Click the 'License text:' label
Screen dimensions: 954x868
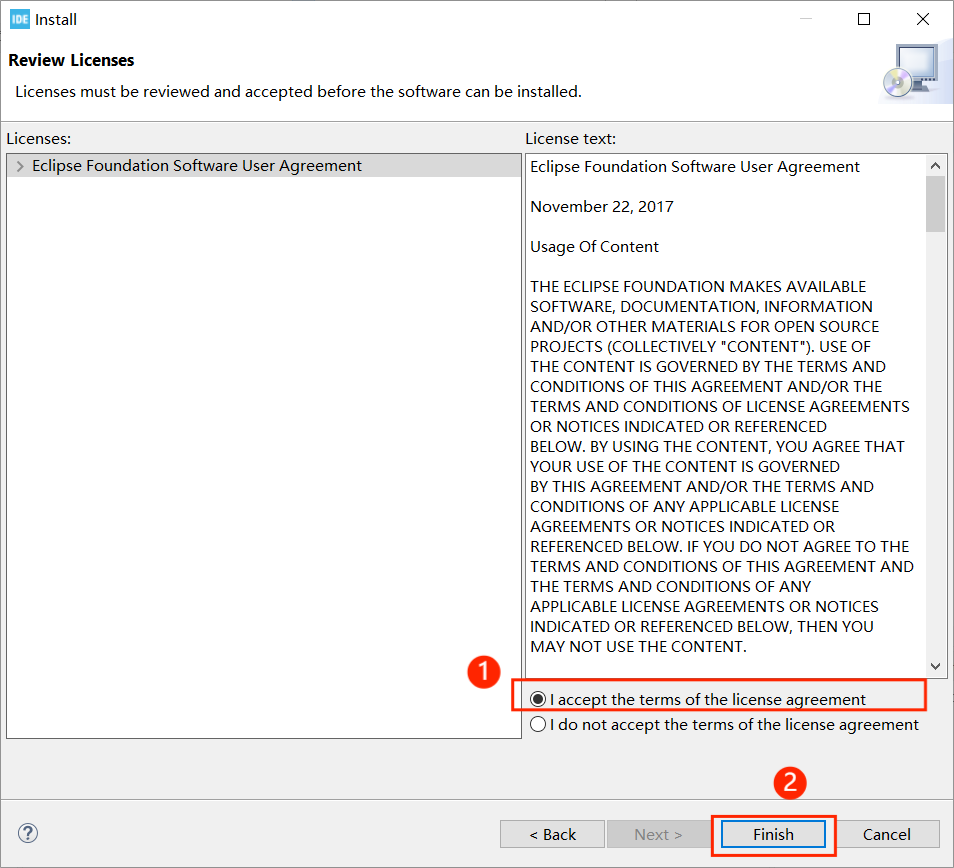(571, 139)
